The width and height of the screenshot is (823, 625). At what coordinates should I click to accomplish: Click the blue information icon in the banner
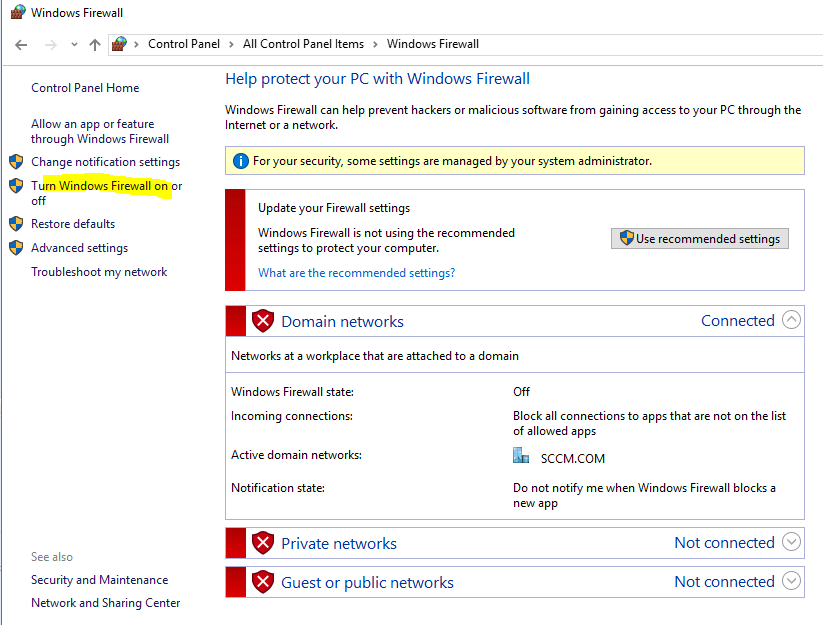(240, 160)
